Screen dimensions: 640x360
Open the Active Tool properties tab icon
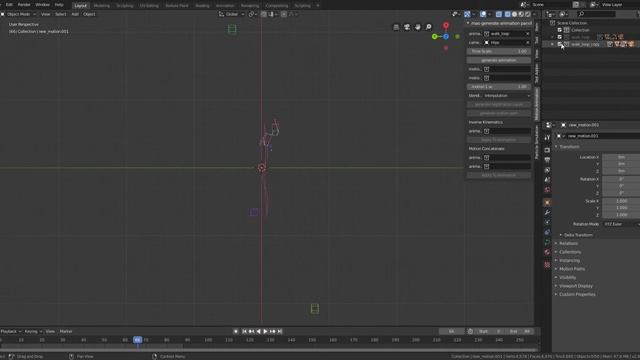tap(547, 138)
